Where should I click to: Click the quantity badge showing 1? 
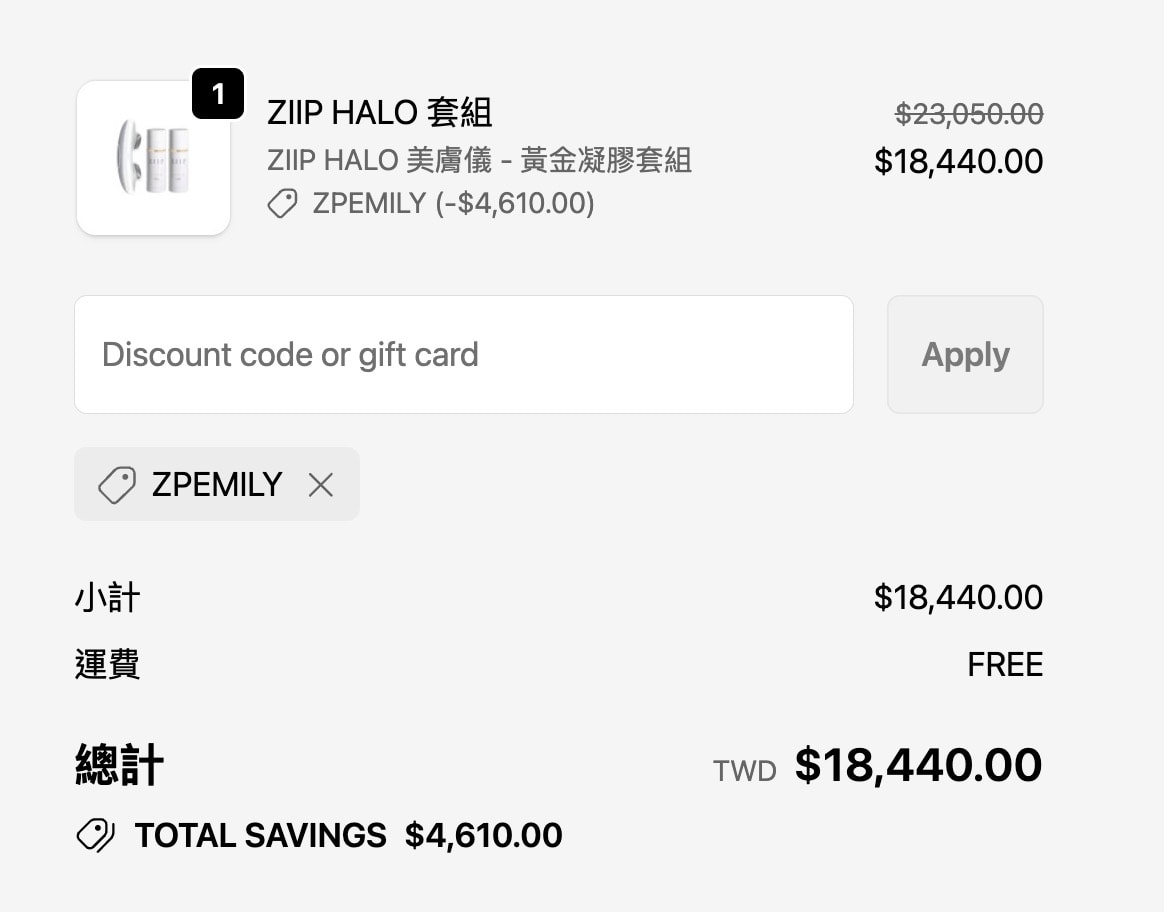coord(217,94)
